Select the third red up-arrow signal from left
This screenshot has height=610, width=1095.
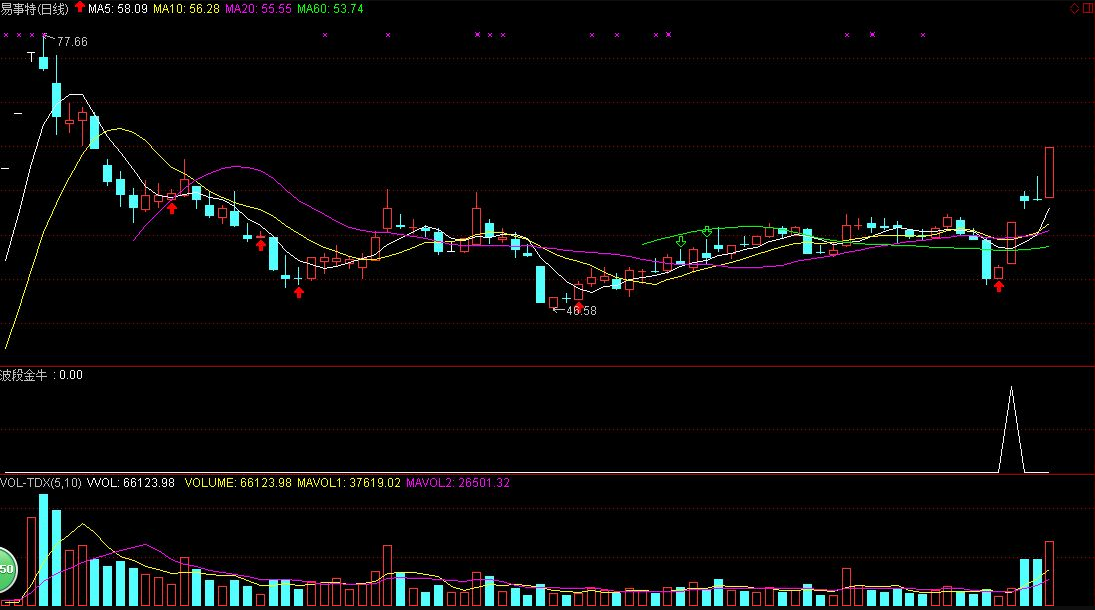click(x=299, y=293)
